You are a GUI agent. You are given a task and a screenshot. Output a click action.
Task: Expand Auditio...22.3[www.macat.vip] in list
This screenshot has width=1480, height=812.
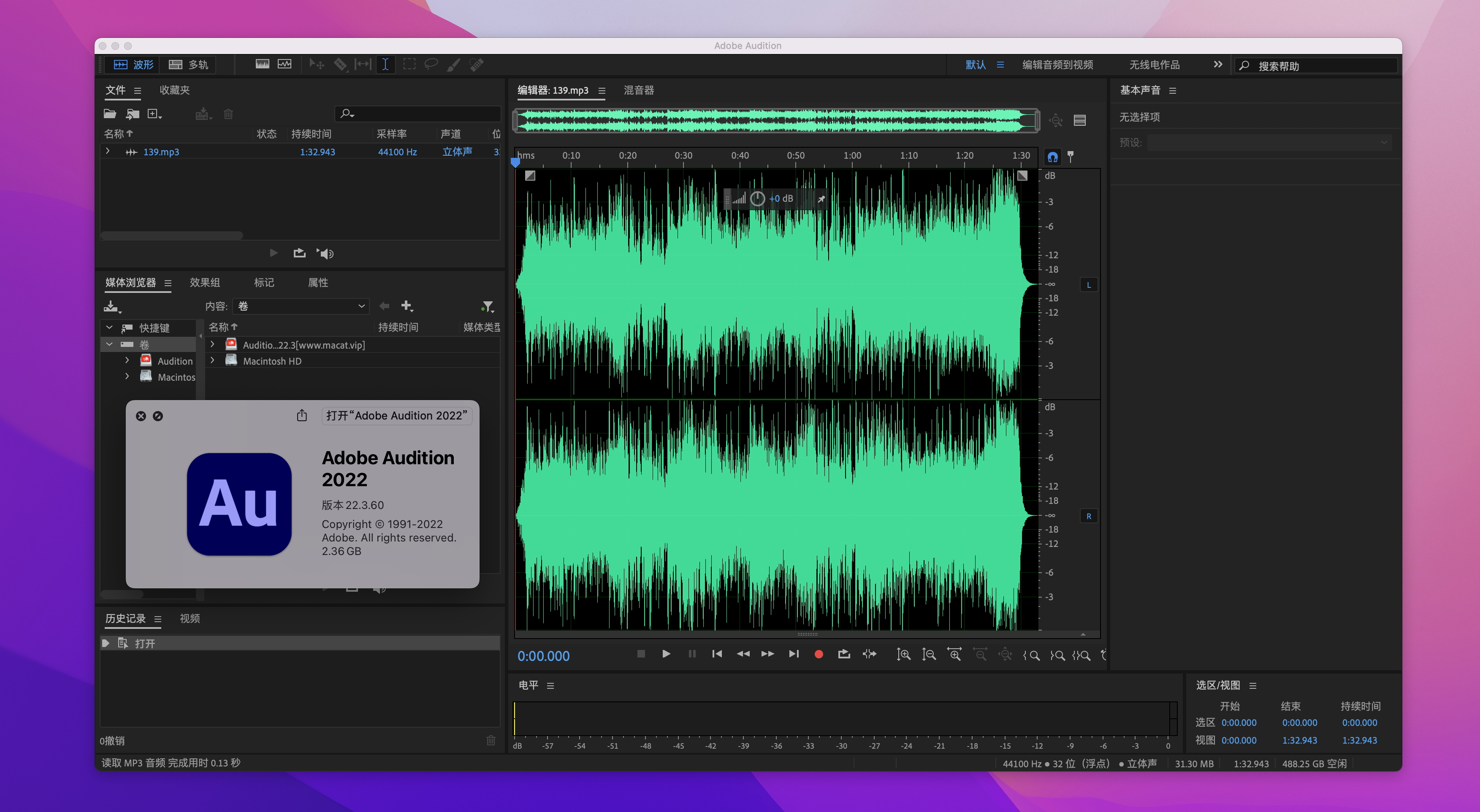[x=212, y=344]
